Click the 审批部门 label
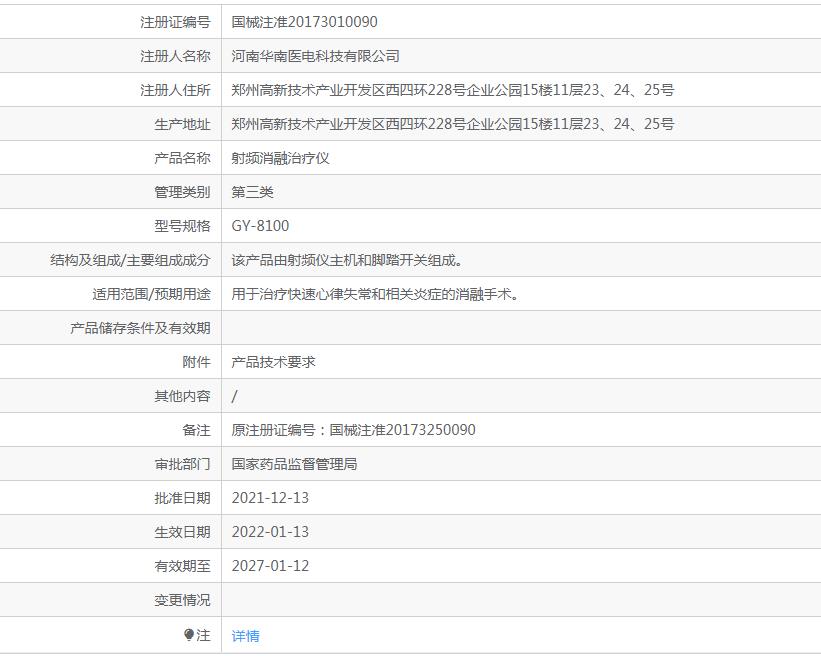 [182, 464]
